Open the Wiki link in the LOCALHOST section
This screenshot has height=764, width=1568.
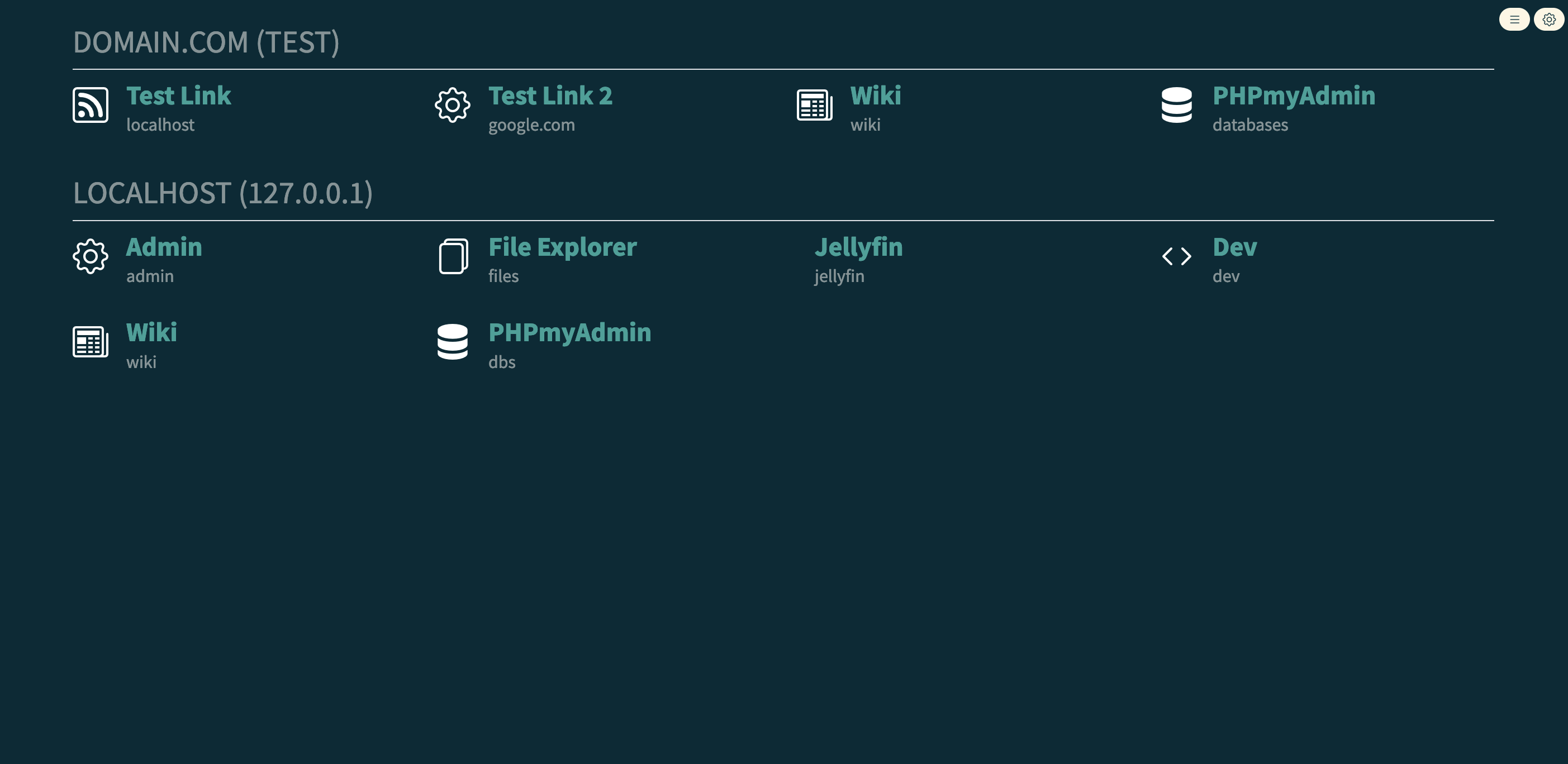click(151, 332)
